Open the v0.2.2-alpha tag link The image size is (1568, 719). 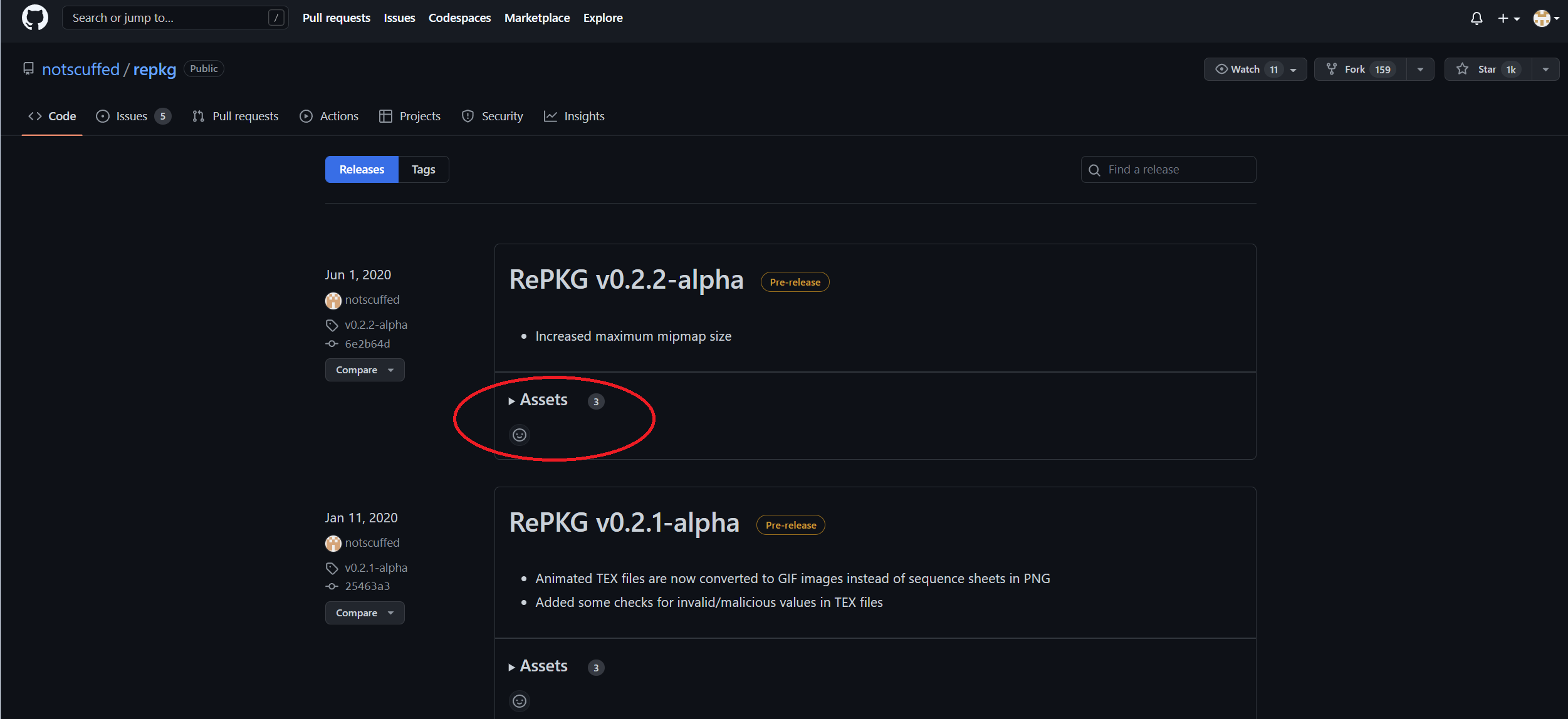tap(376, 324)
